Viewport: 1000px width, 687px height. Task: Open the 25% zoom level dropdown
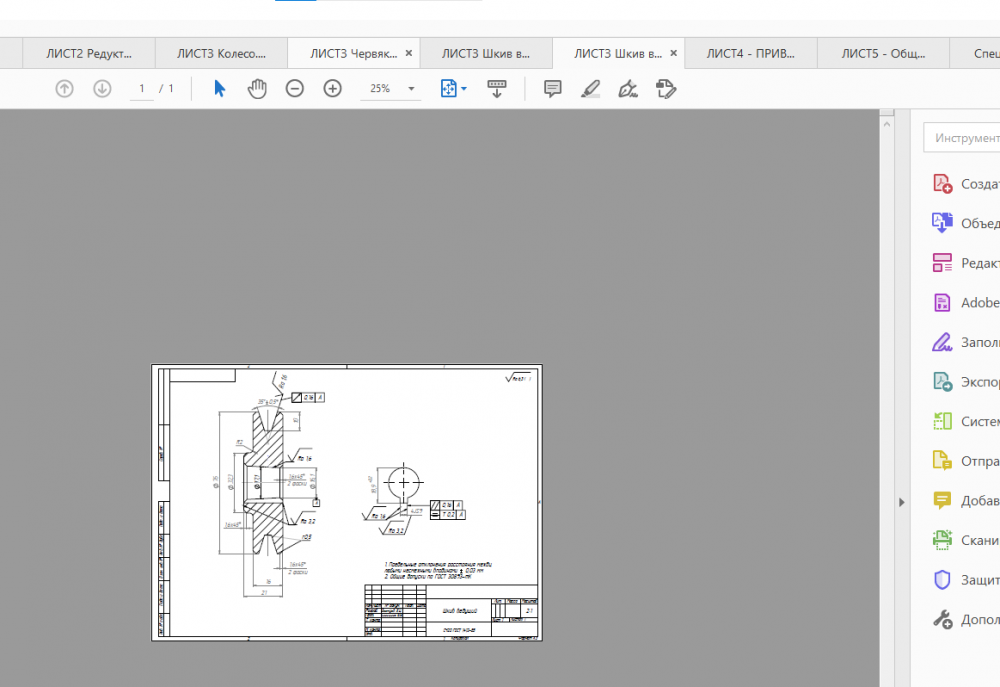[x=411, y=89]
